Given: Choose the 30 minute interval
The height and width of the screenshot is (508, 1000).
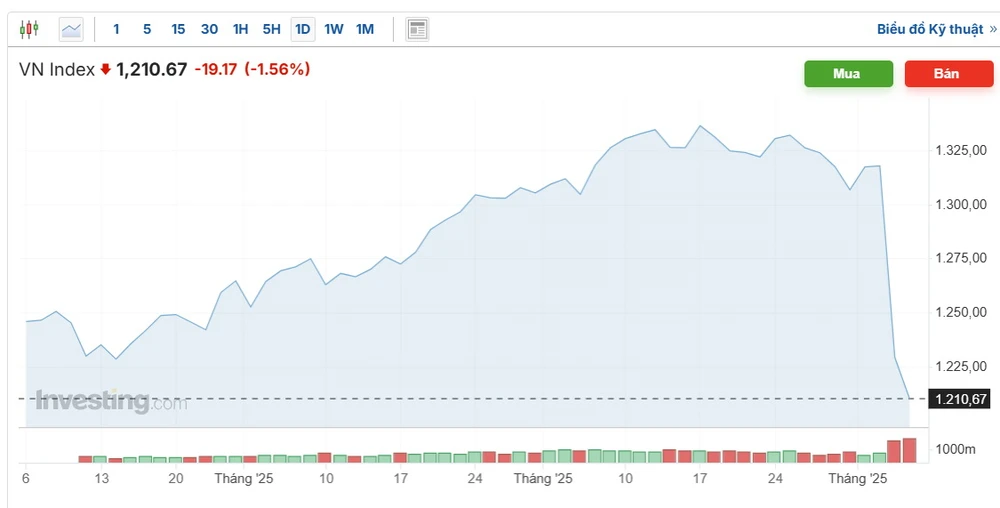Looking at the screenshot, I should (x=209, y=29).
